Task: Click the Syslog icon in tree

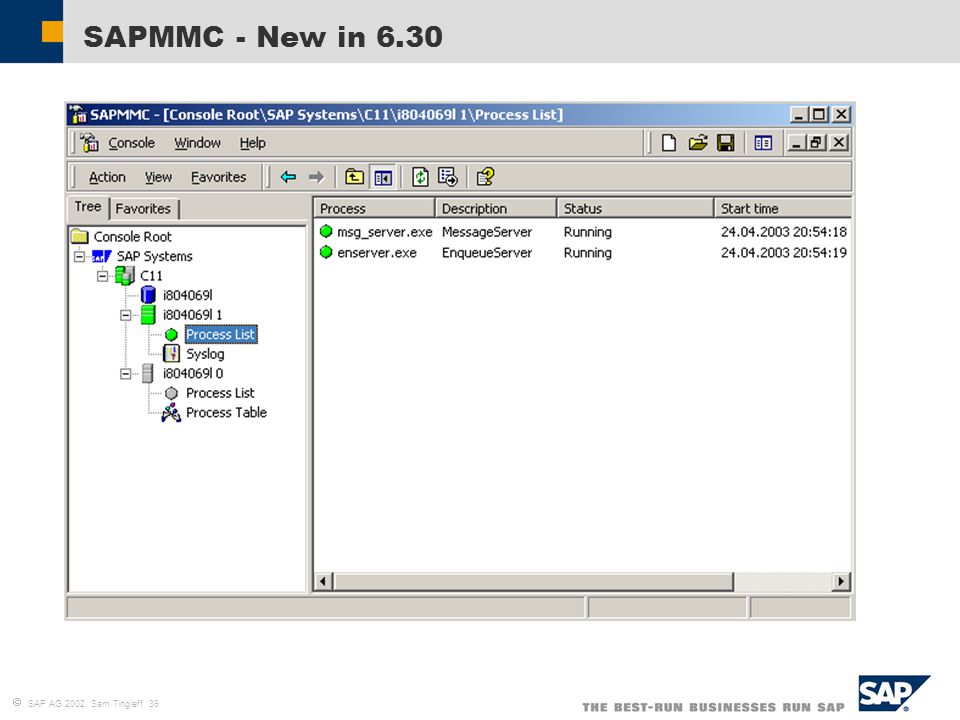Action: (x=171, y=353)
